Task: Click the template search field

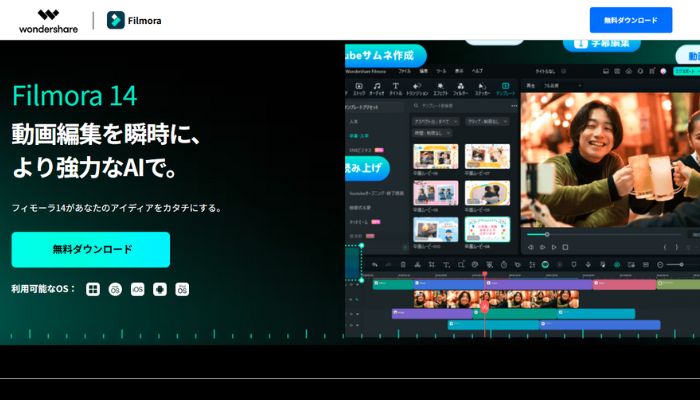Action: tap(459, 106)
